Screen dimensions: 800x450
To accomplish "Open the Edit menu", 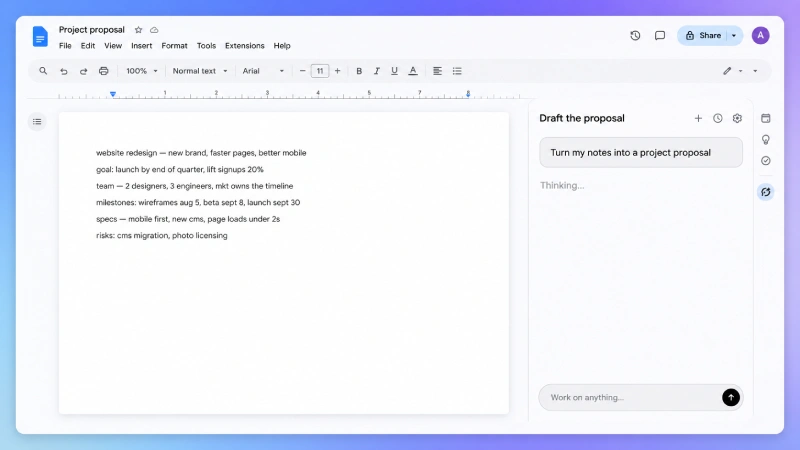I will (88, 46).
